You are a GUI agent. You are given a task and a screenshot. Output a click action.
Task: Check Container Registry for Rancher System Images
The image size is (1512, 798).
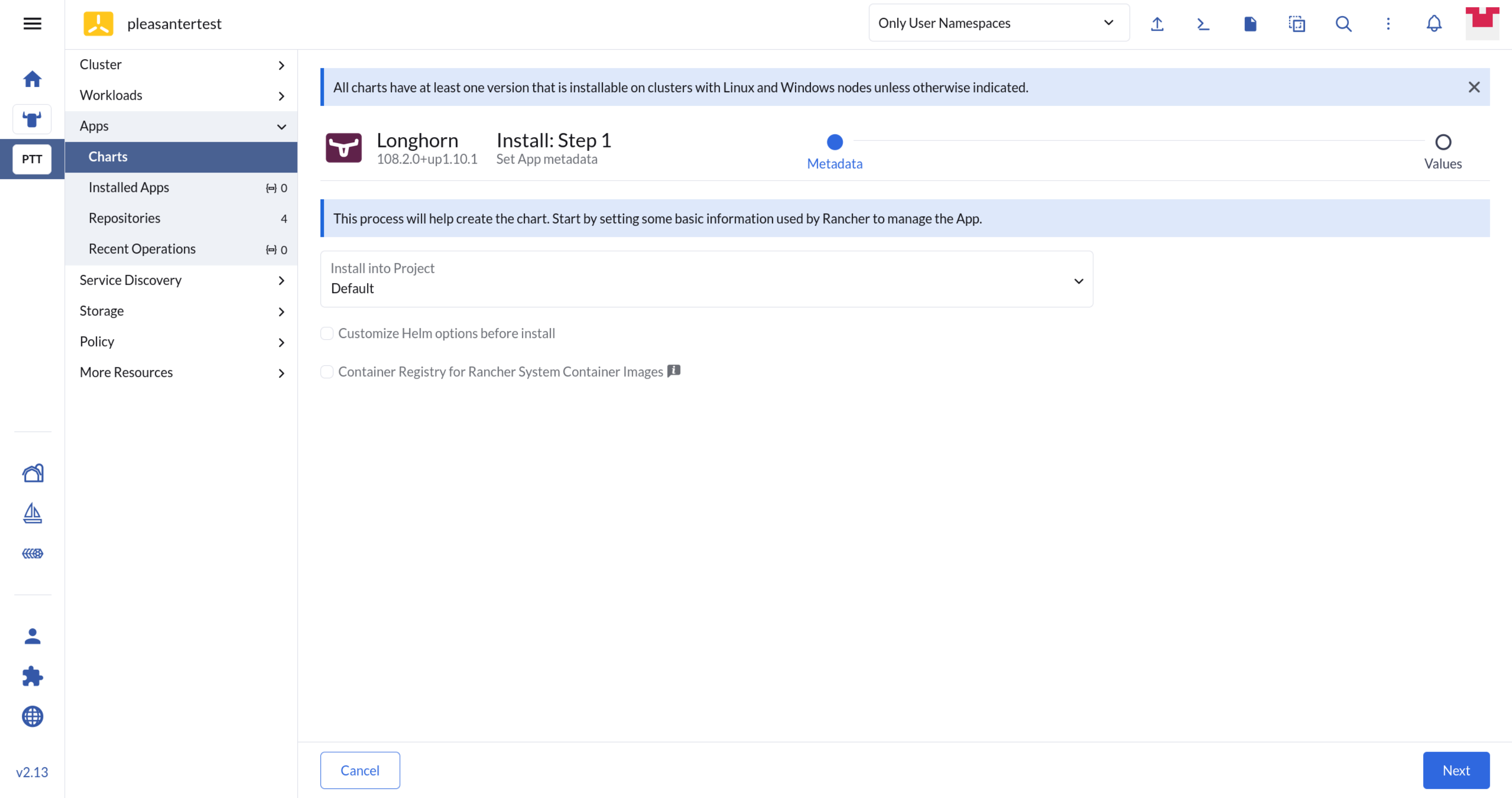tap(327, 372)
